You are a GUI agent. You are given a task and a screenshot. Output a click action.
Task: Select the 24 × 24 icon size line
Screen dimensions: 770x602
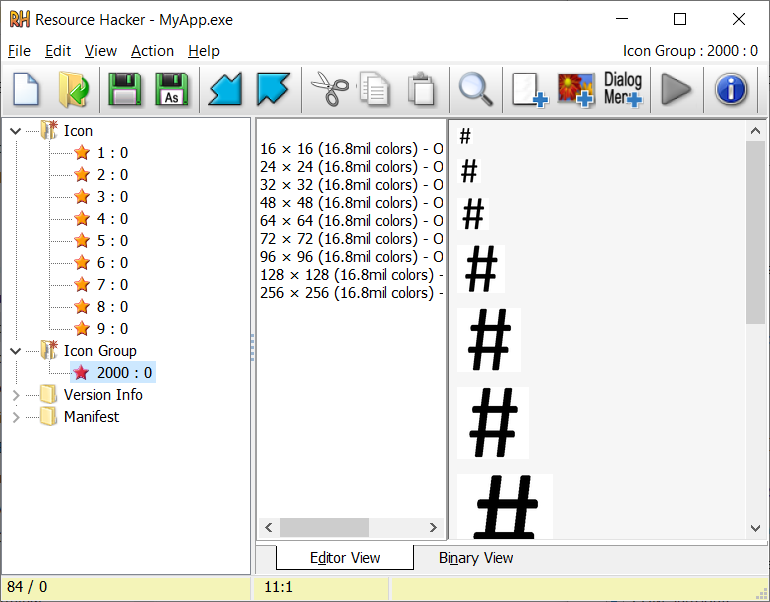coord(352,167)
